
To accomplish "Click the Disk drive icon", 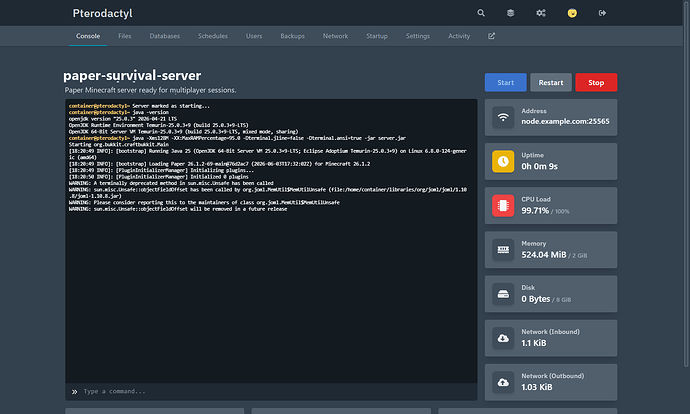I will coord(503,294).
